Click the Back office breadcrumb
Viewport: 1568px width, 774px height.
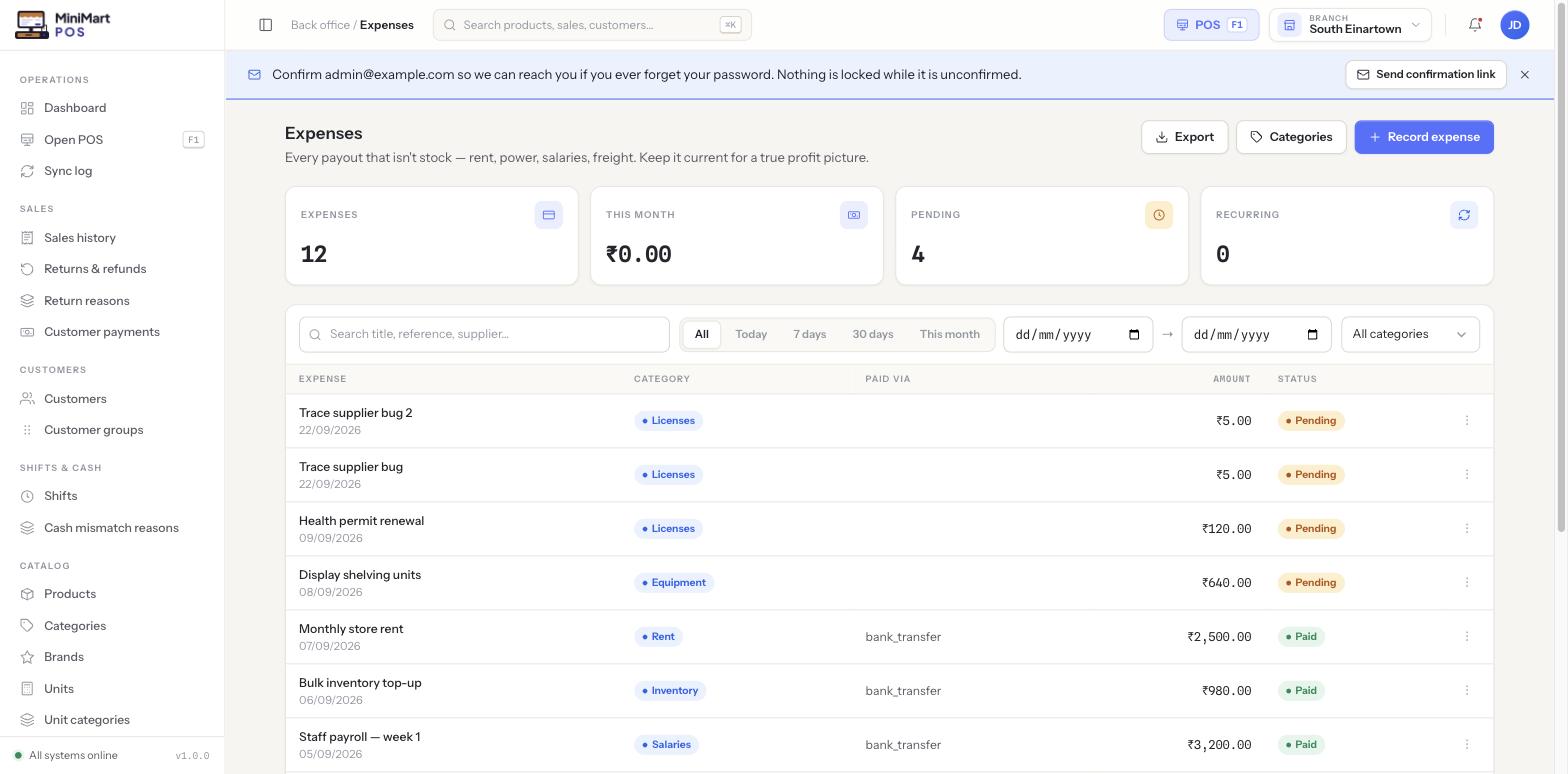[x=320, y=25]
